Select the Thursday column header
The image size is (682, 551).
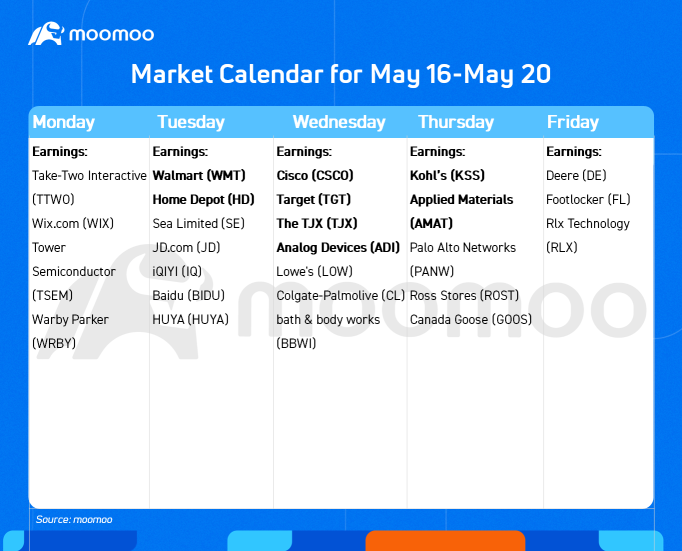[456, 122]
